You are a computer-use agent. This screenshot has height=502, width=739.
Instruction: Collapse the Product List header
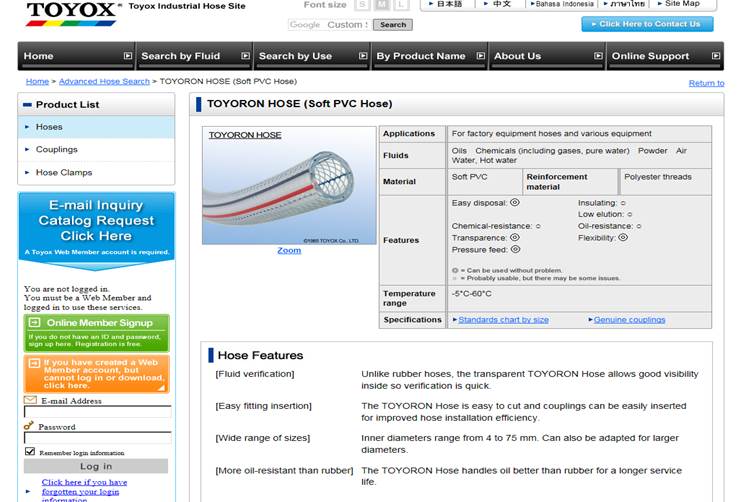click(x=96, y=104)
